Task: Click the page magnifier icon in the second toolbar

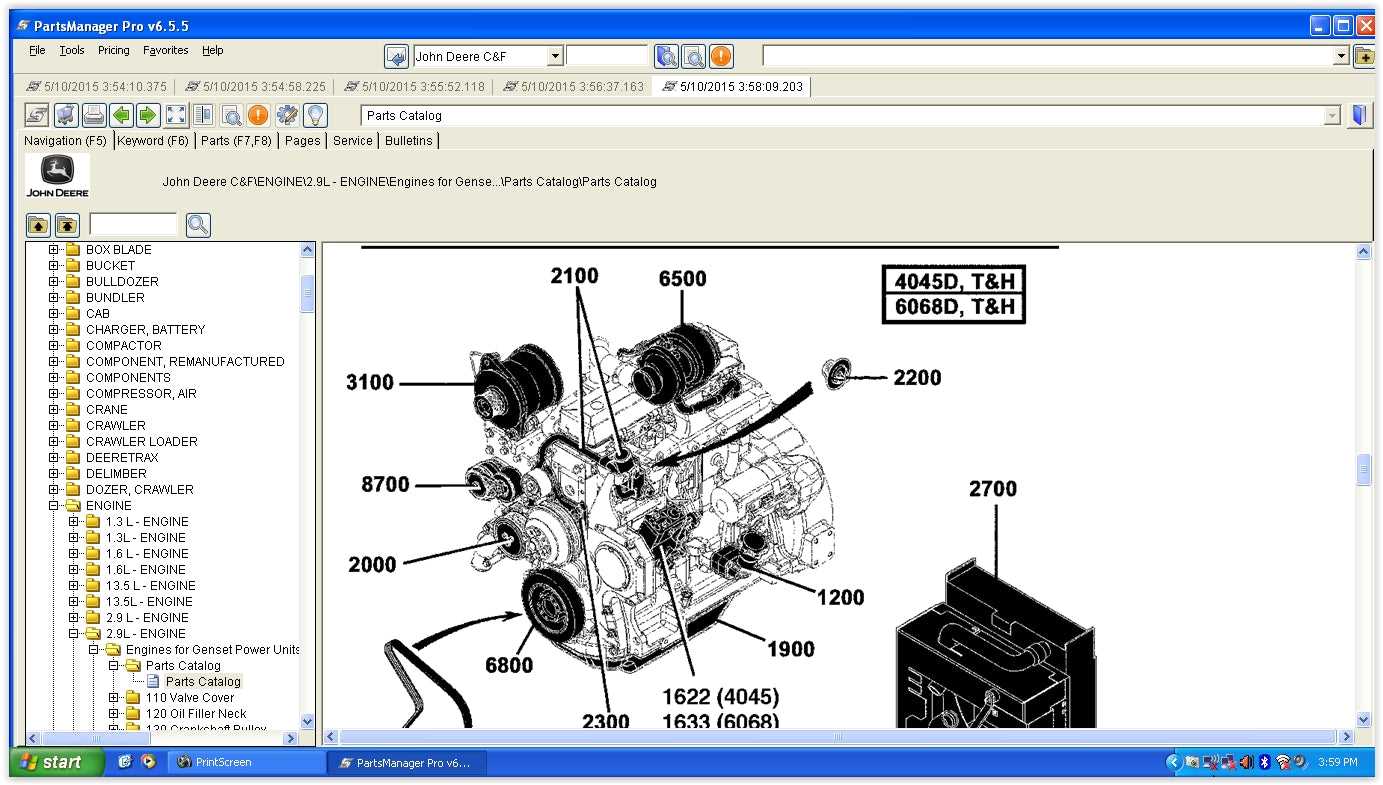Action: click(231, 115)
